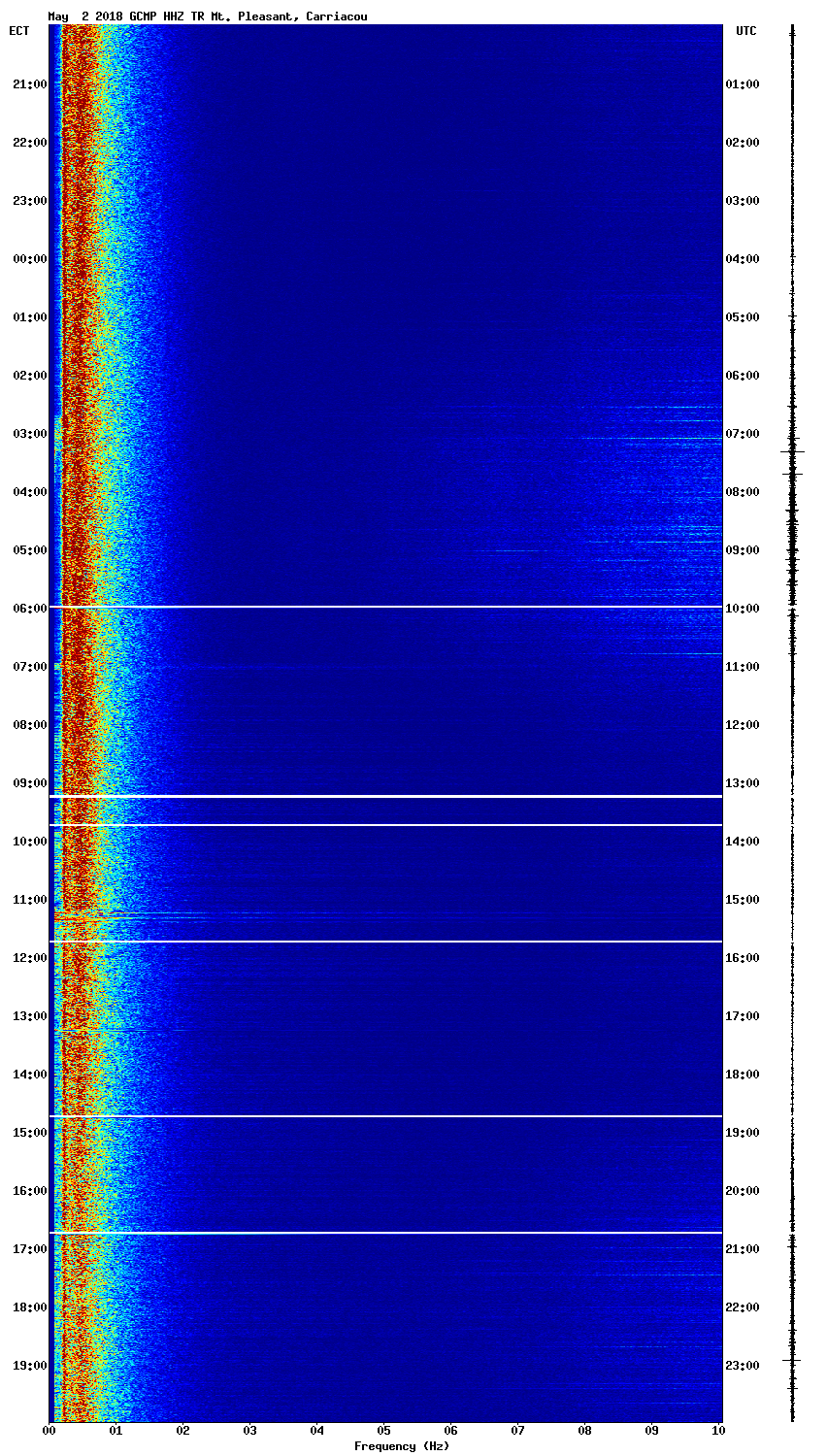Pick the 07 frequency tick label
This screenshot has height=1456, width=827.
pyautogui.click(x=518, y=1431)
